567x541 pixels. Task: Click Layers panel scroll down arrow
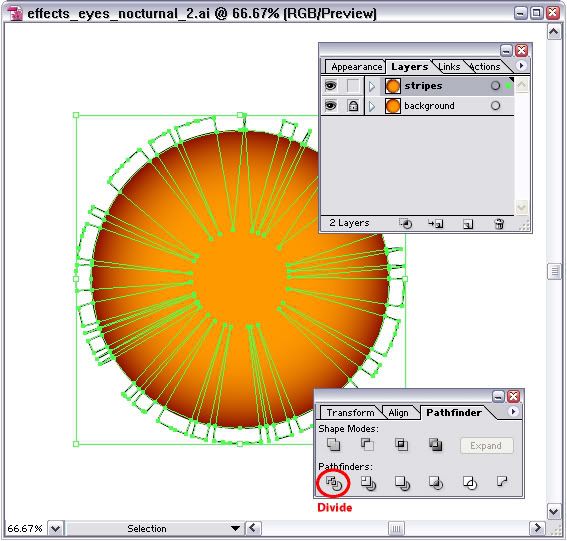click(x=521, y=208)
